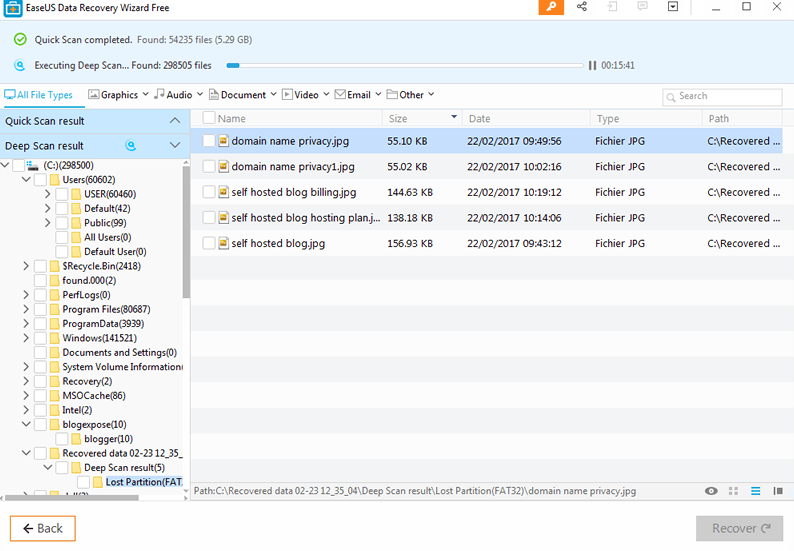Sort by Type column header
Image resolution: width=794 pixels, height=551 pixels.
point(646,119)
